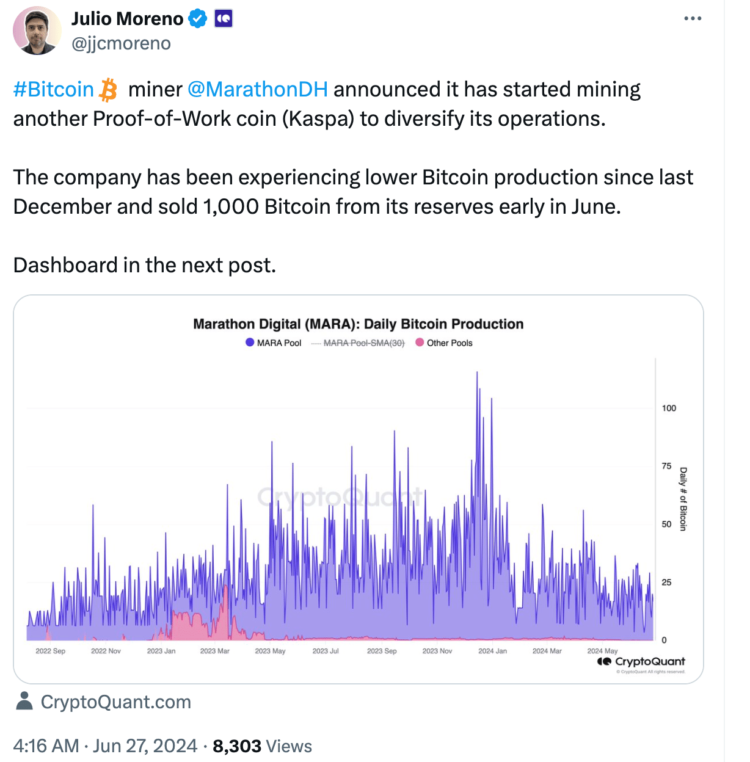
Task: Toggle the MARA Pool legend series
Action: (274, 343)
